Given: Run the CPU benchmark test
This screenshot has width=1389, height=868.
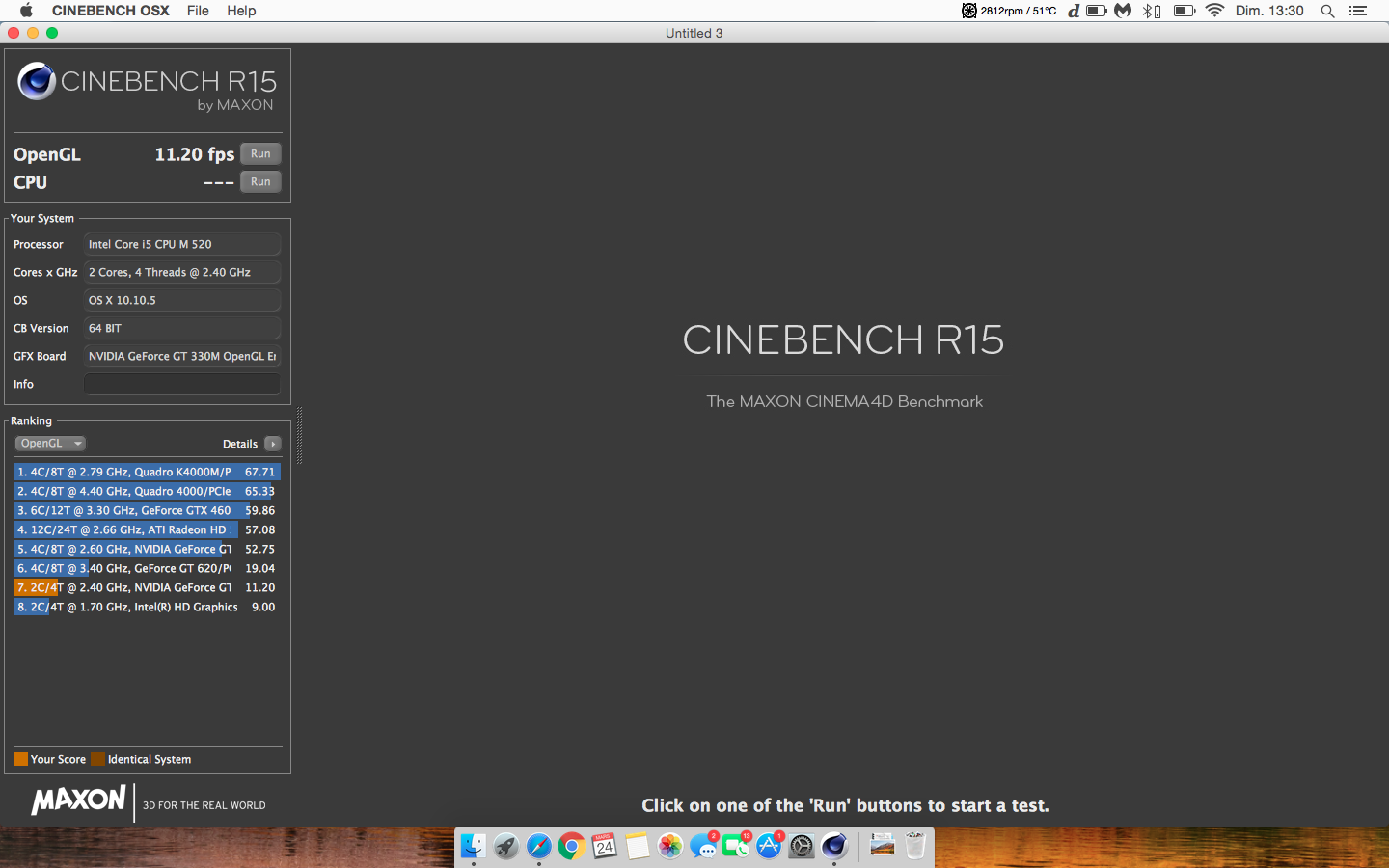Looking at the screenshot, I should pyautogui.click(x=260, y=182).
